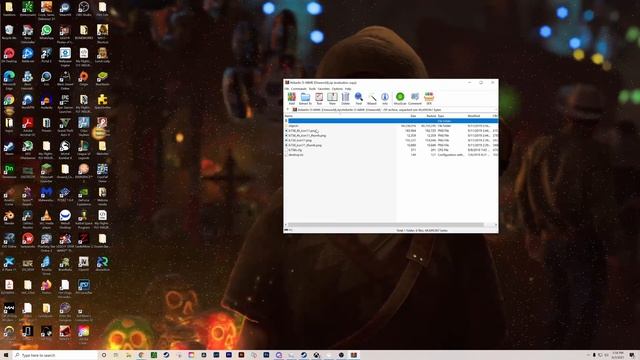Click the drive icon in WinRAR status bar
The image size is (640, 360).
[287, 230]
